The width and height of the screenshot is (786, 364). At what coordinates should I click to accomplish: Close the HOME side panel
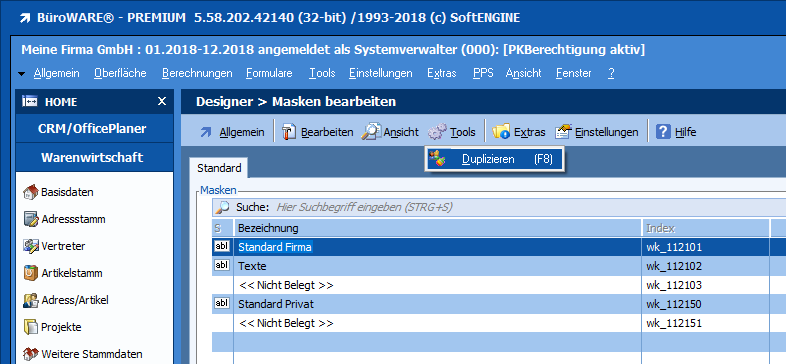coord(162,102)
